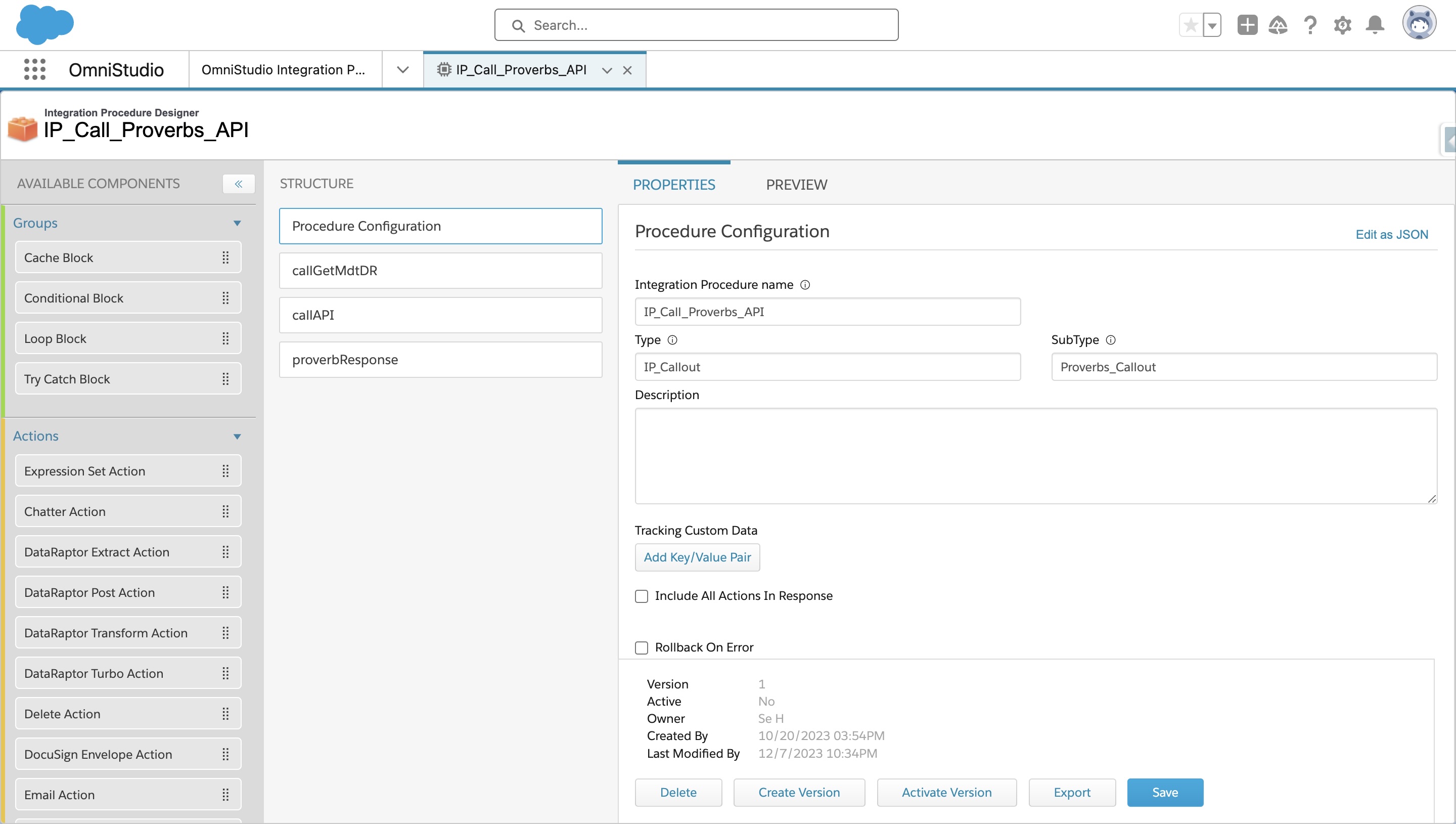Close the IP_Call_Proverbs_API tab

pyautogui.click(x=627, y=70)
